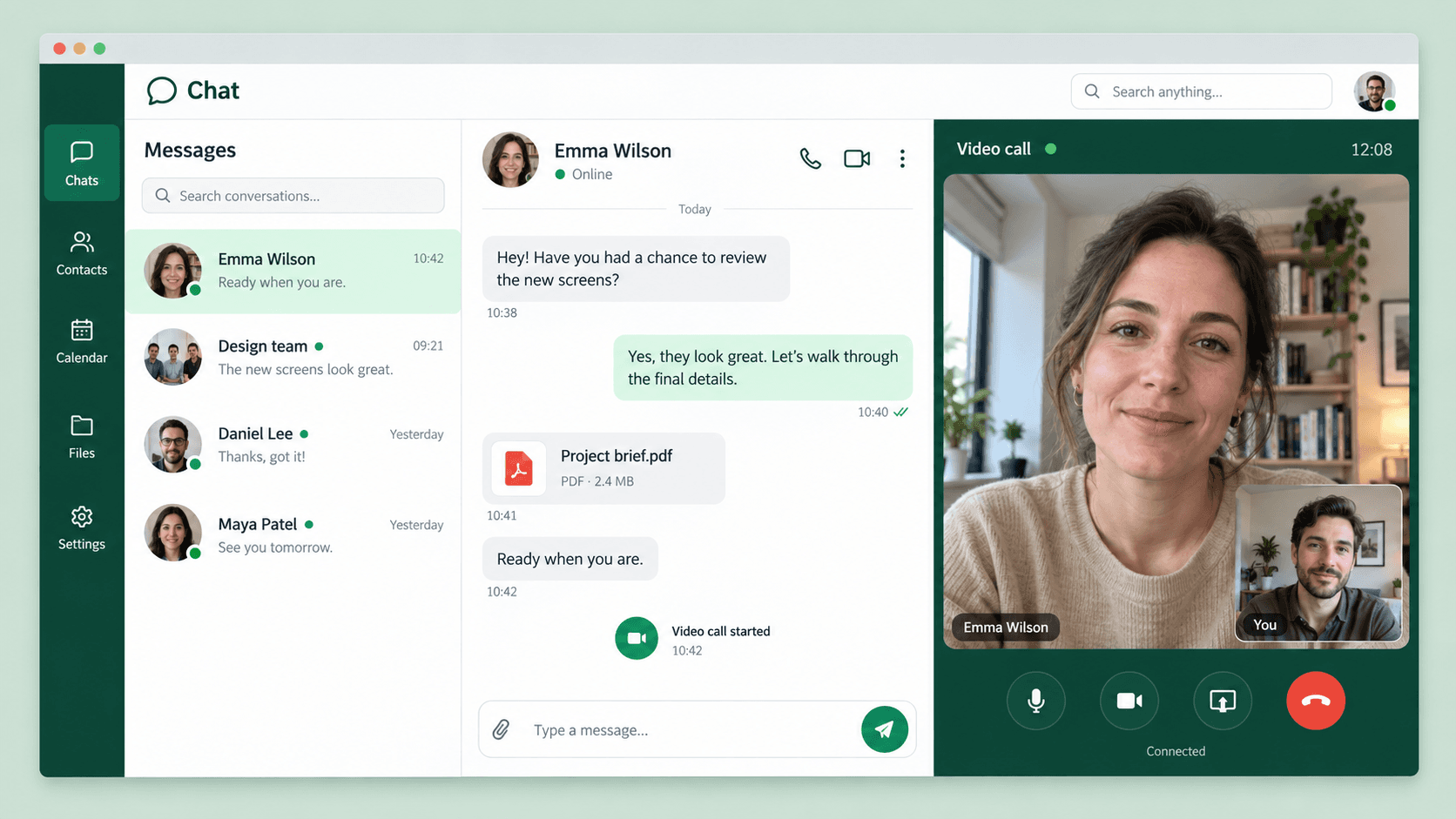Click the Video call timer 12:08
The height and width of the screenshot is (819, 1456).
click(1372, 150)
